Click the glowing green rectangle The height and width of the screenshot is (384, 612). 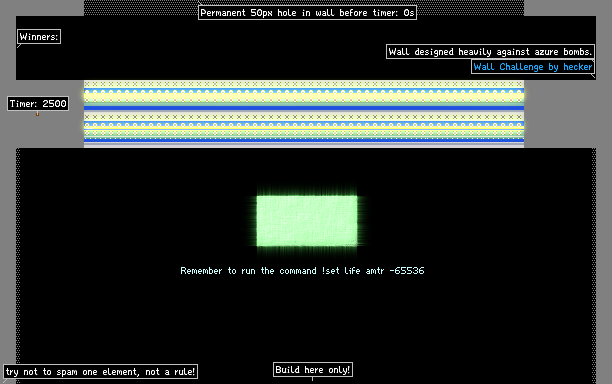point(307,221)
